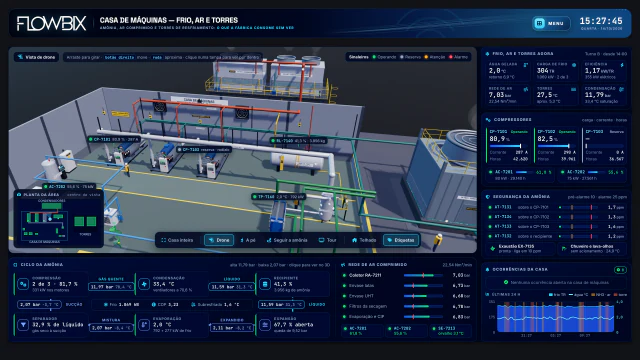The width and height of the screenshot is (640, 360).
Task: Open the MENU button in header
Action: 551,23
